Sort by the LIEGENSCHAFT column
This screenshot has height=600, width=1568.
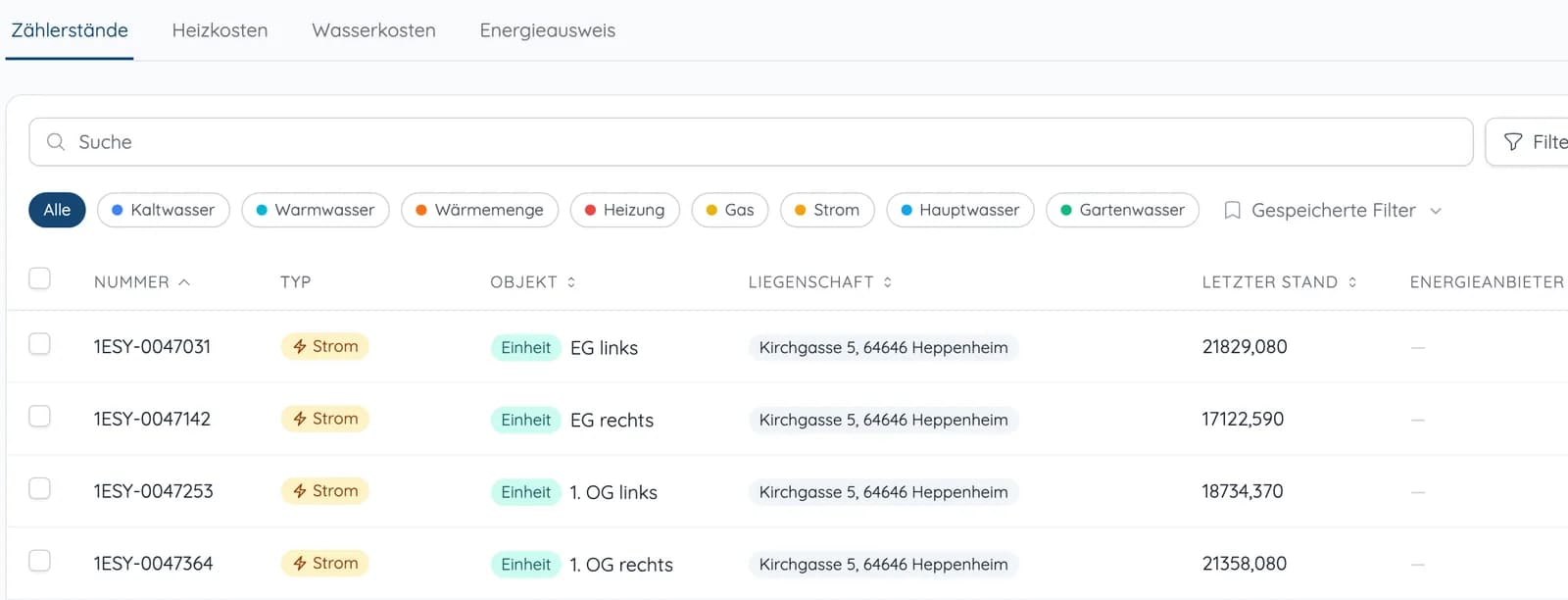820,282
